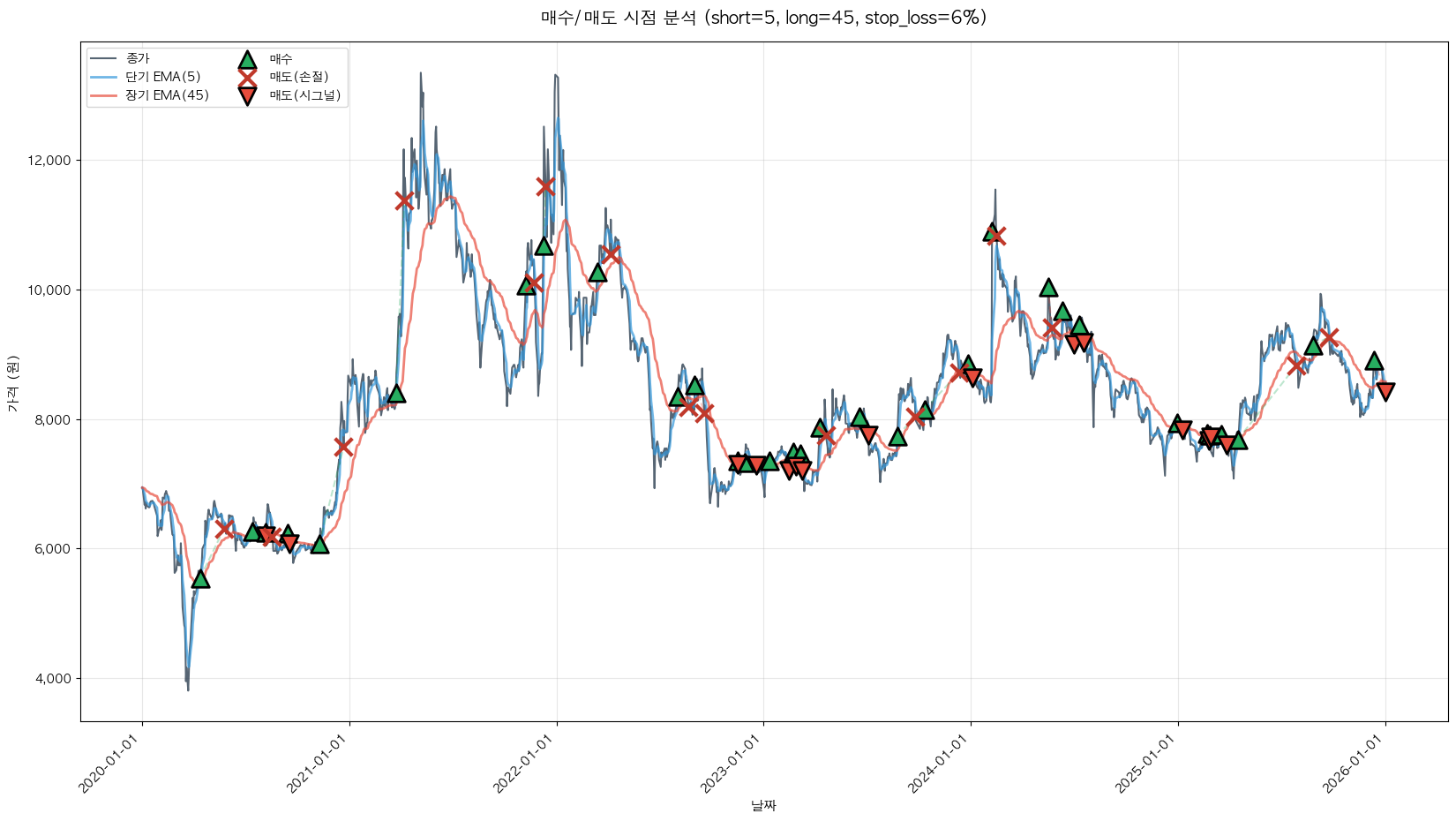Click the red inverted triangle legend icon
This screenshot has width=1456, height=821.
(247, 96)
